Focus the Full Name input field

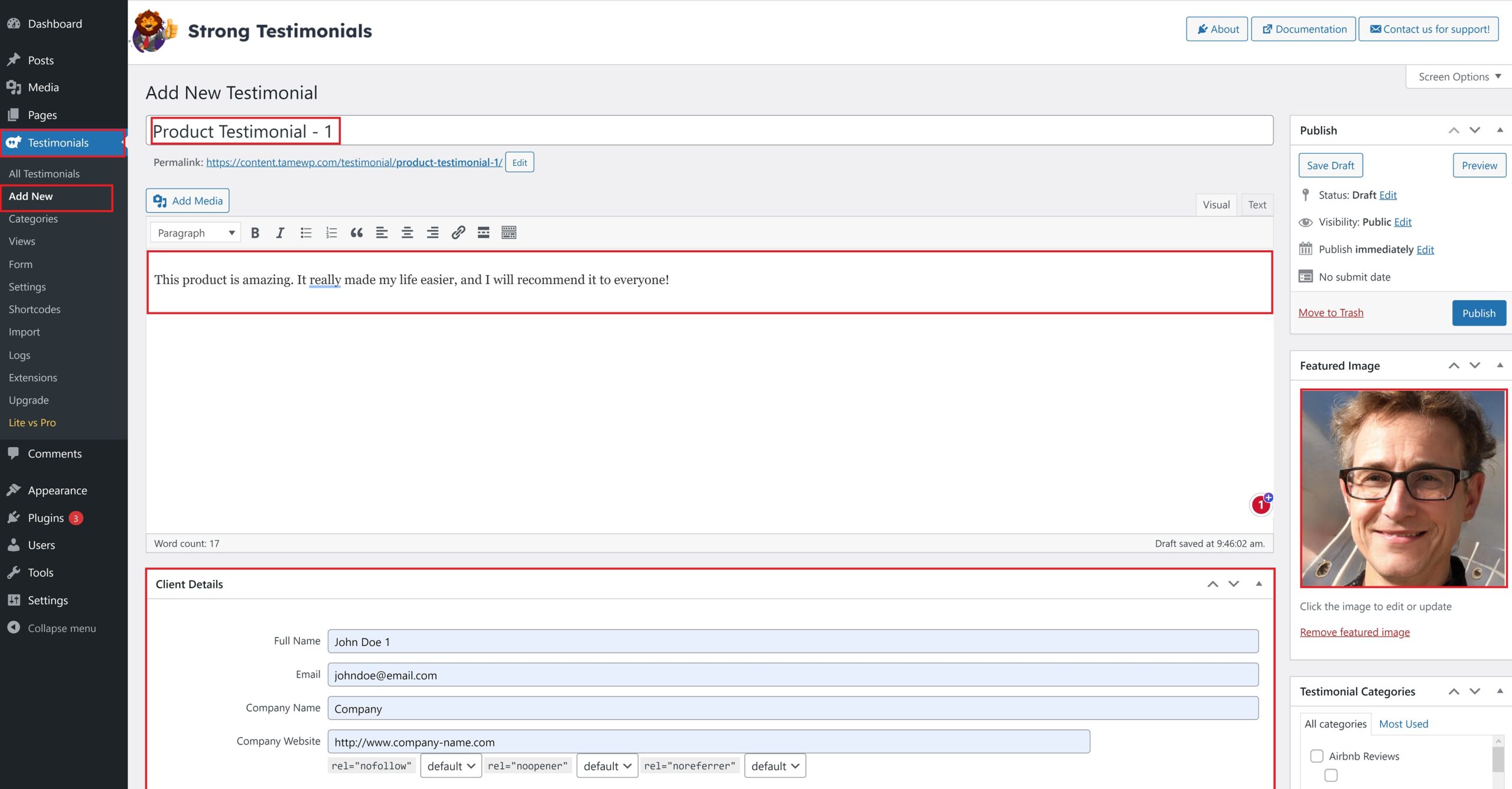(x=793, y=641)
